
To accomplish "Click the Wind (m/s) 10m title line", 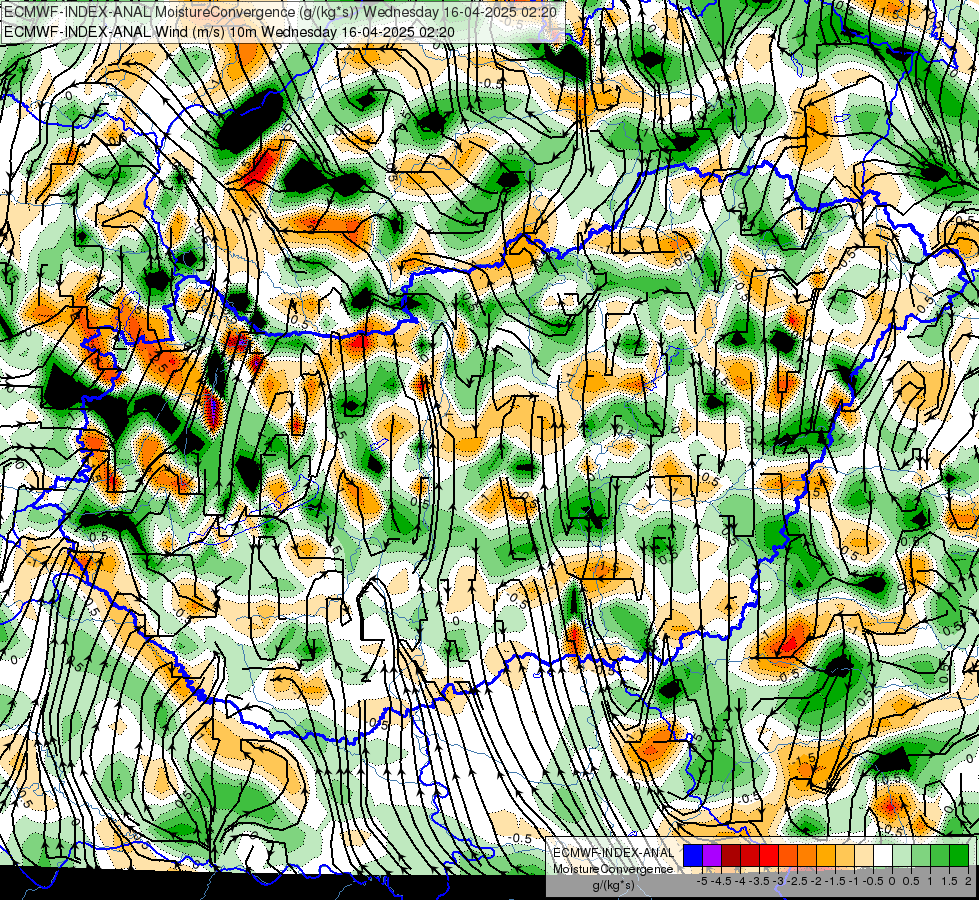I will pyautogui.click(x=229, y=32).
